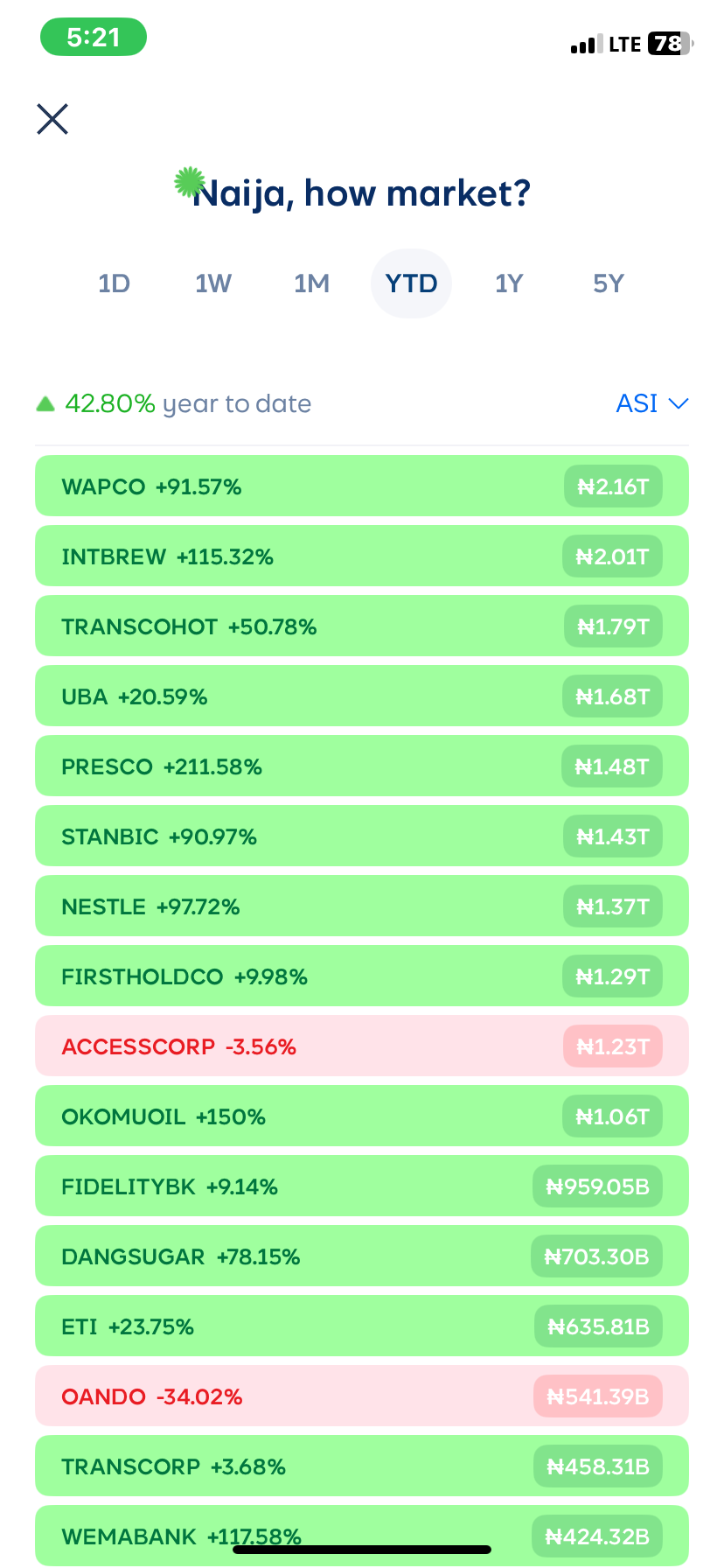The width and height of the screenshot is (724, 1568).
Task: Open the ASI index dropdown
Action: [651, 403]
